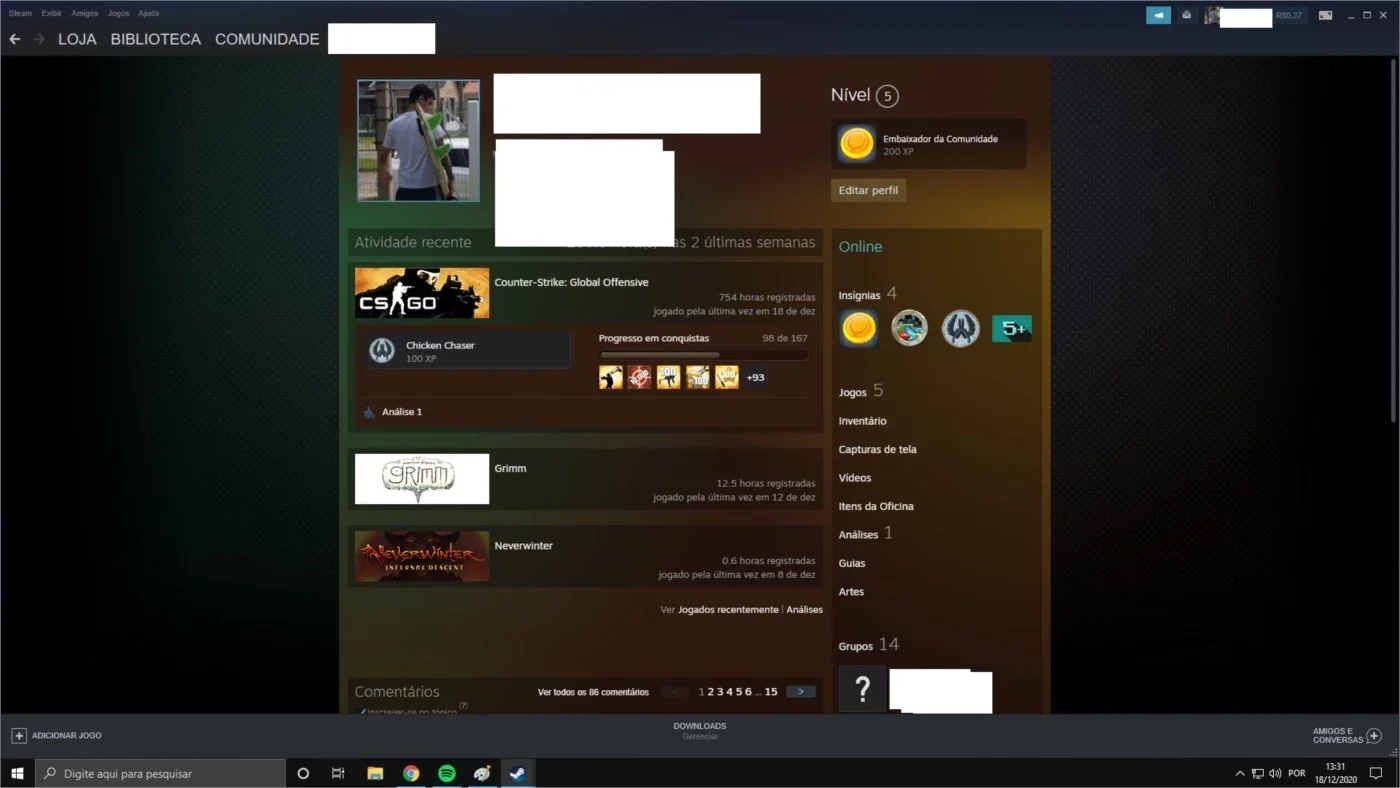Open the Exibir menu

[x=51, y=14]
